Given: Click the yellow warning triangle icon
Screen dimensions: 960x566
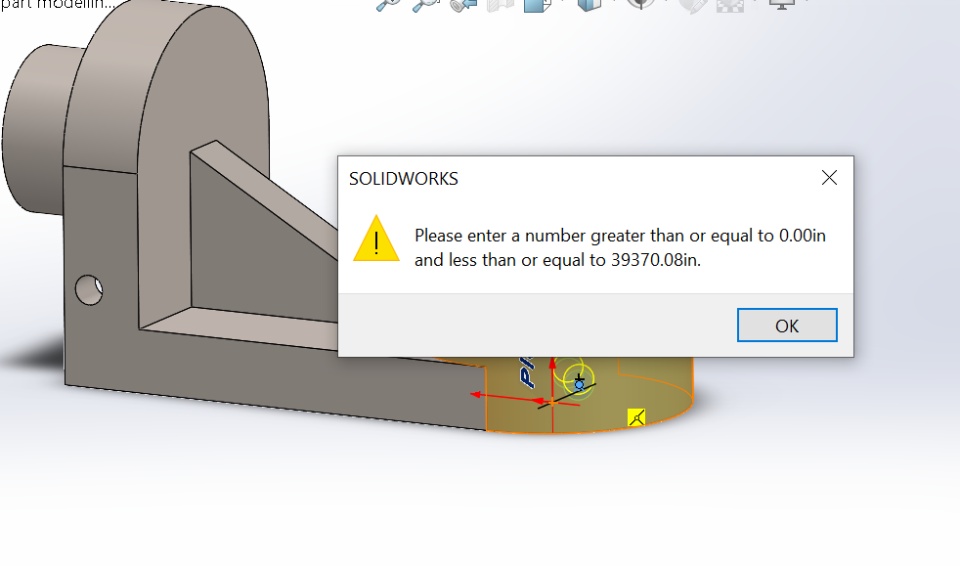Looking at the screenshot, I should pos(376,240).
